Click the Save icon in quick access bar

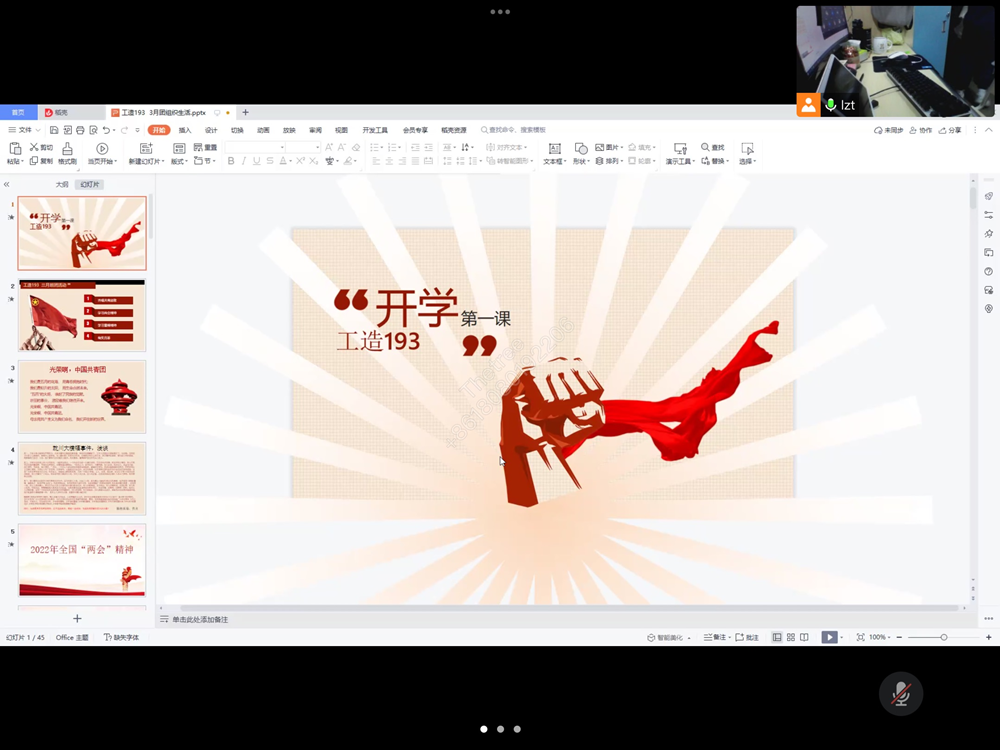coord(54,130)
